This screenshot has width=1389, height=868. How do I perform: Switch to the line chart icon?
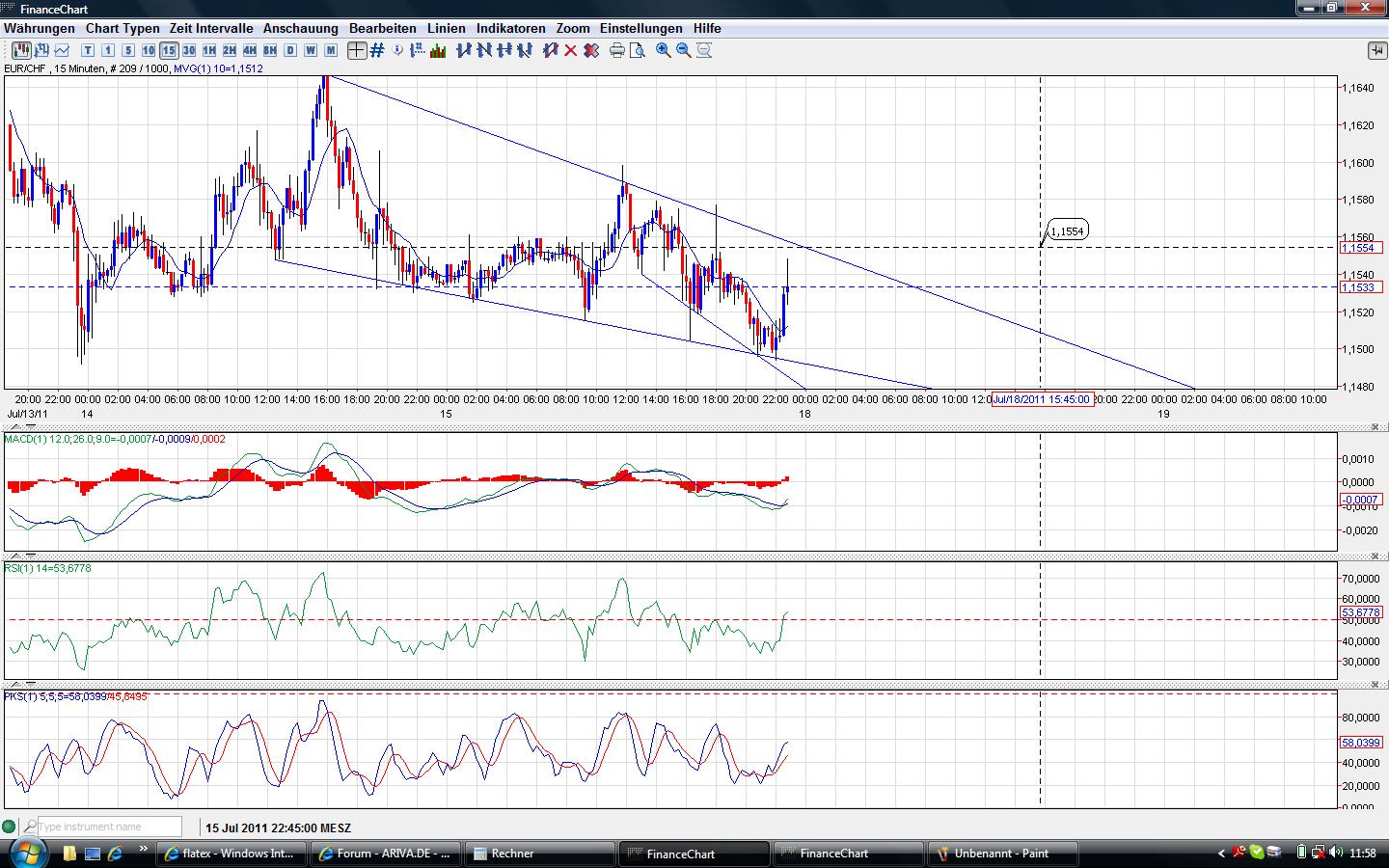point(63,50)
